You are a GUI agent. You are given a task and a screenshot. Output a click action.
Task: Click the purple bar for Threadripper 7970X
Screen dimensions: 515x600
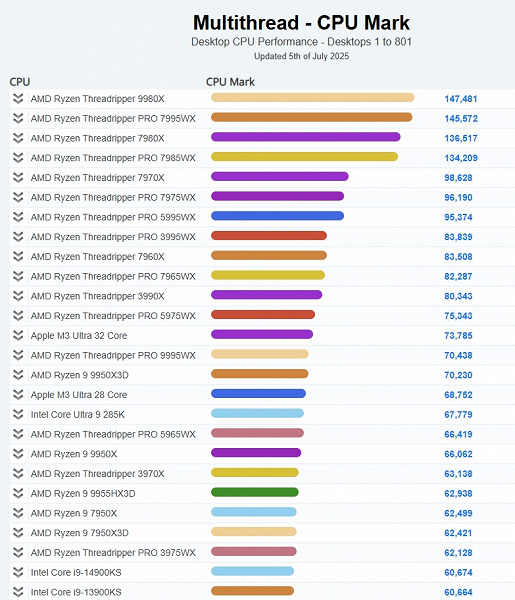tap(280, 176)
